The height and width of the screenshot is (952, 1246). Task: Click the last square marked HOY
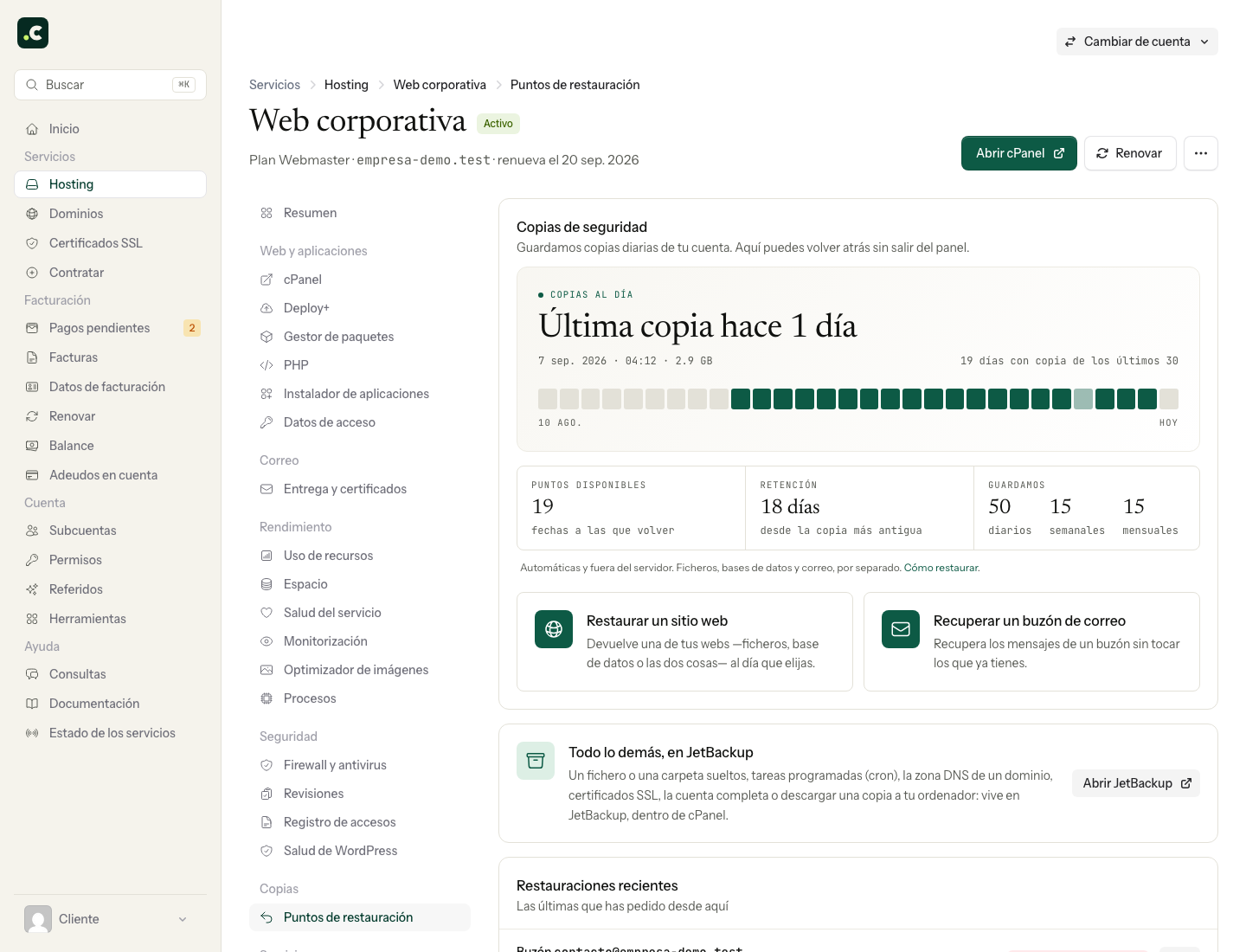[1169, 399]
